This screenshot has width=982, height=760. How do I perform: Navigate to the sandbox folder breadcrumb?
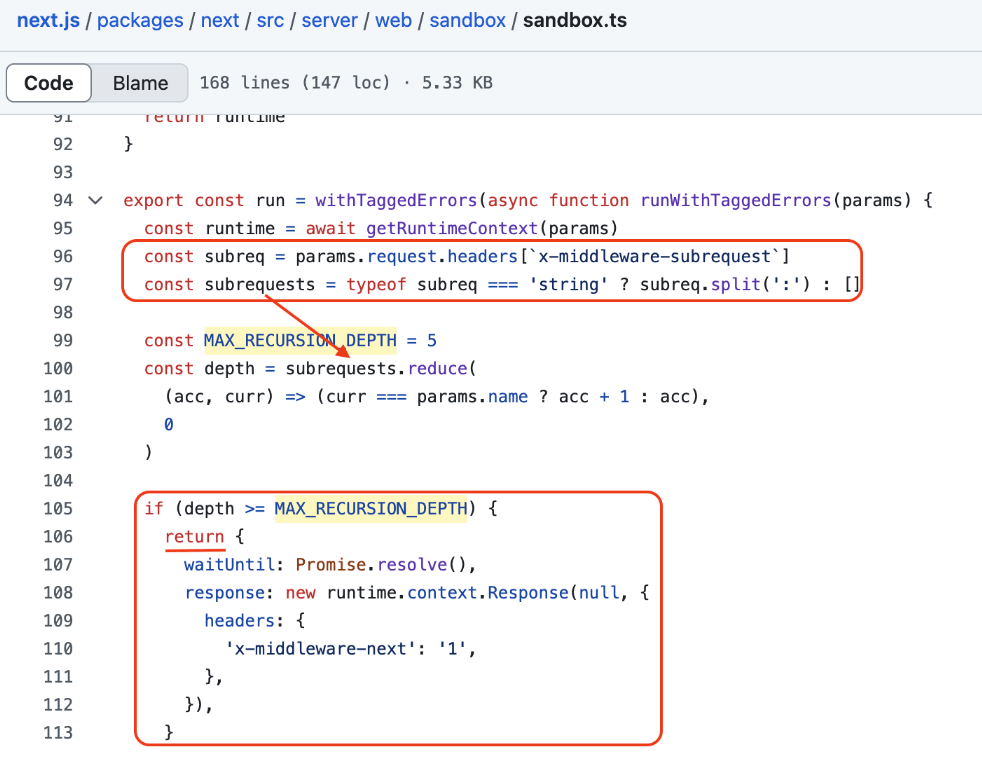pyautogui.click(x=467, y=20)
